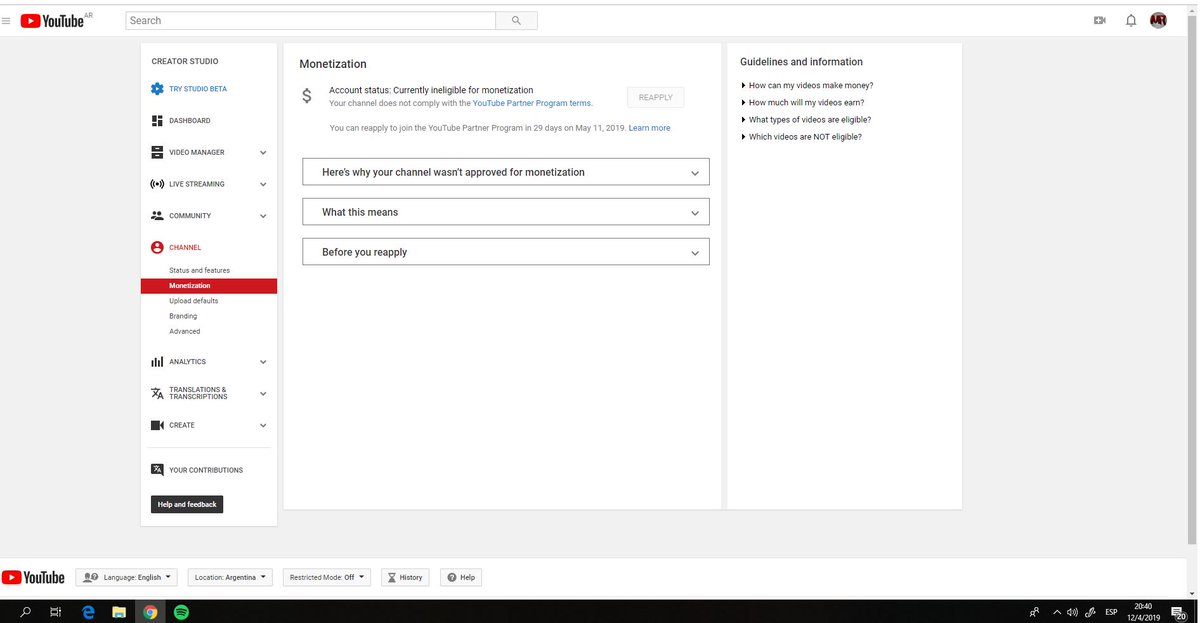1200x623 pixels.
Task: Click the Try Studio Beta gear icon
Action: coord(157,89)
